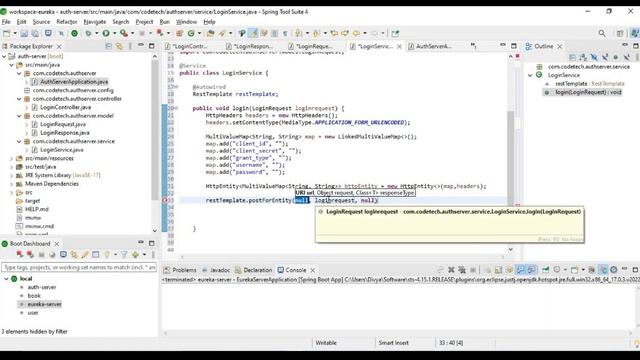Click the Start/restart icon in Boot Dashboard toolbar

[x=20, y=255]
